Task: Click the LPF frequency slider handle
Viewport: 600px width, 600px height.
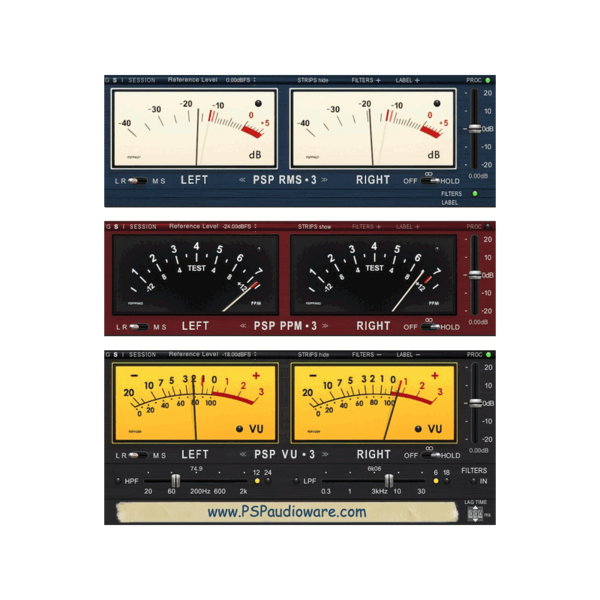Action: pos(389,481)
